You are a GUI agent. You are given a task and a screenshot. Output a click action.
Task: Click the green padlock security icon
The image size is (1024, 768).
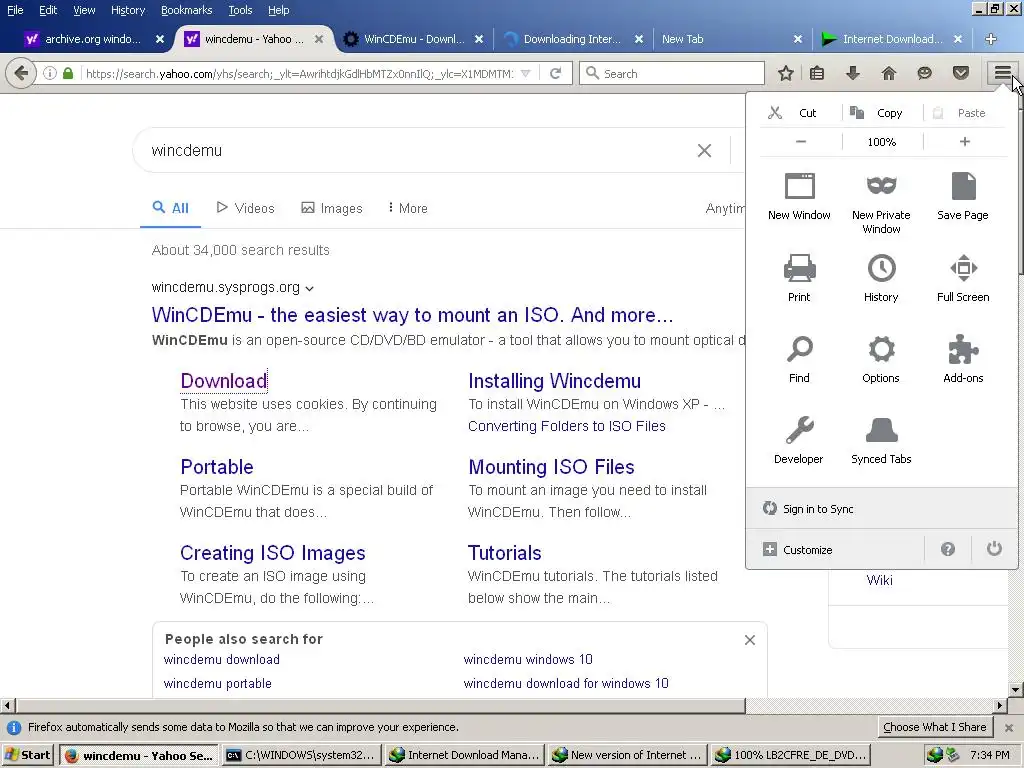tap(68, 73)
